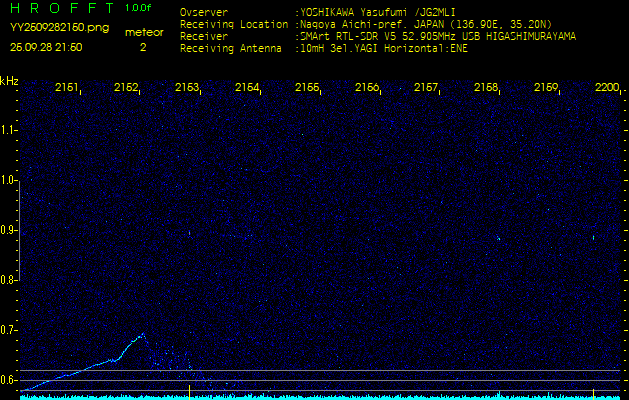Viewport: 629px width, 400px height.
Task: Click the cyan signal level strip at bottom
Action: [x=314, y=396]
